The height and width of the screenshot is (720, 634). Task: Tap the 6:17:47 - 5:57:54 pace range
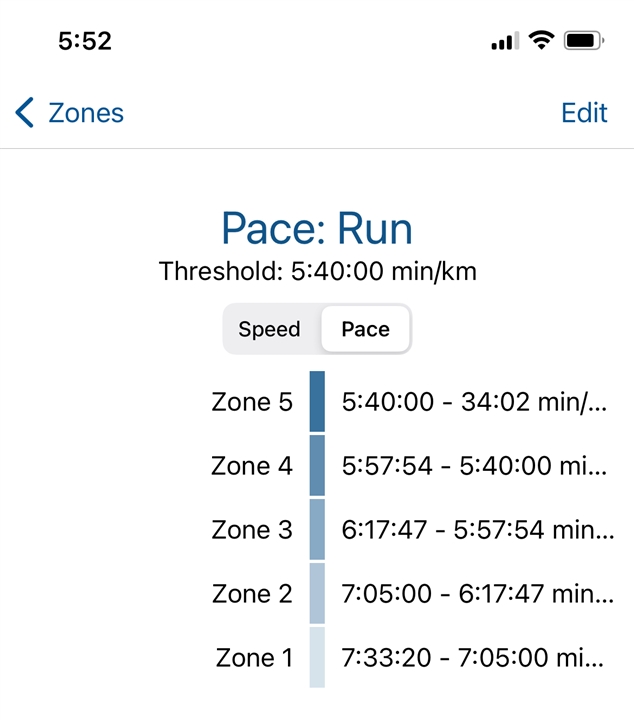[477, 529]
